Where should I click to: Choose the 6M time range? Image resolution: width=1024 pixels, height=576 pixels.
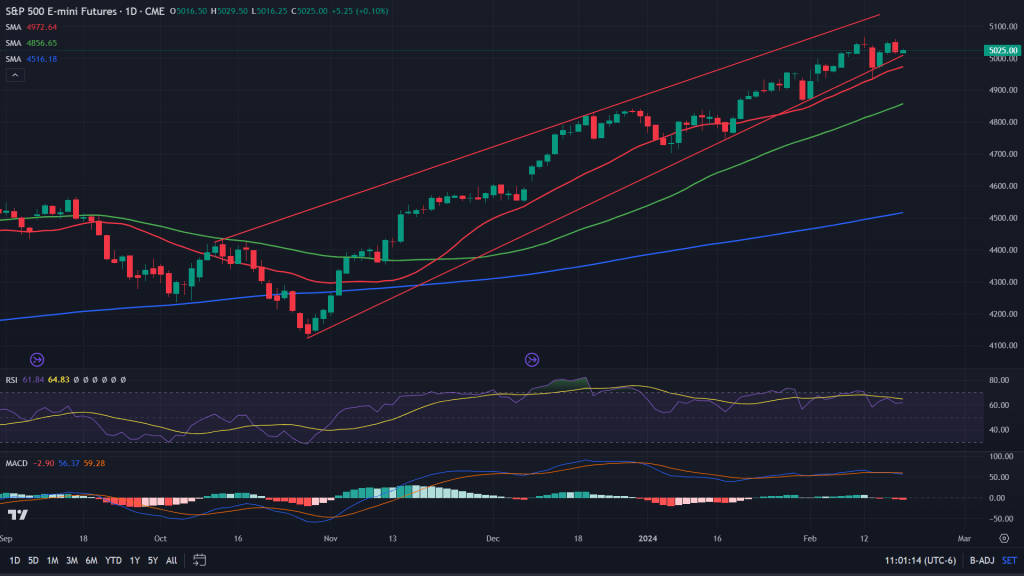coord(91,560)
